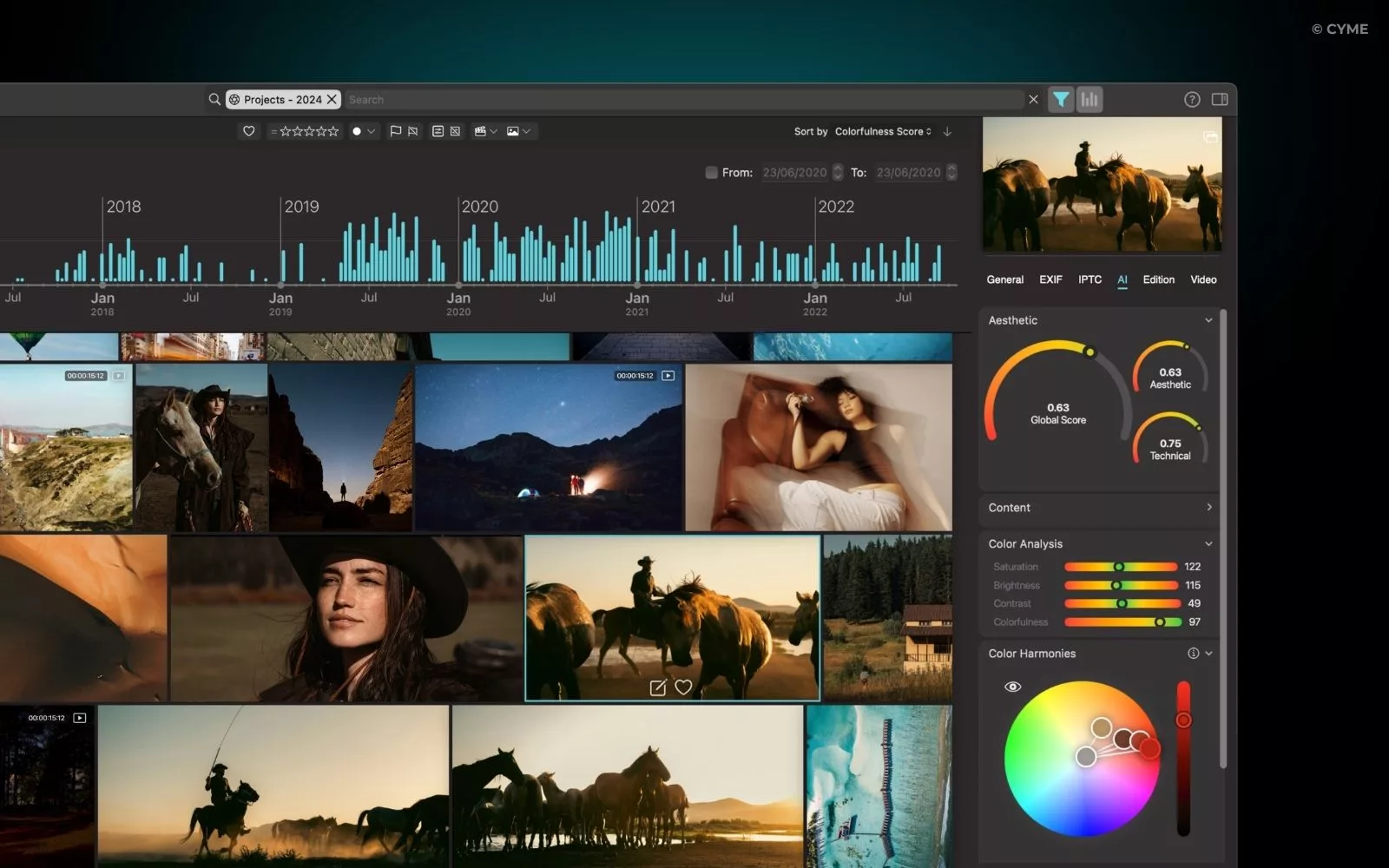Reverse the sort direction arrow
The height and width of the screenshot is (868, 1389).
click(947, 131)
